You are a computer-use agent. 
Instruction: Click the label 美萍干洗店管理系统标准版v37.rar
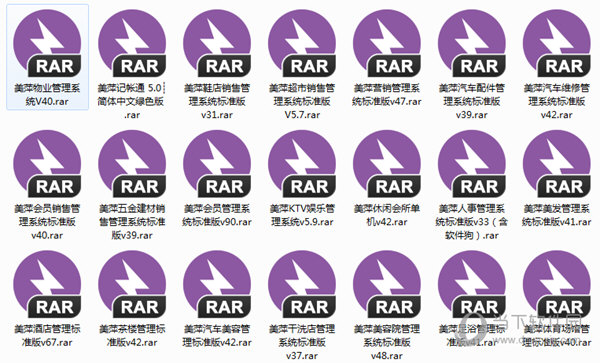point(302,342)
